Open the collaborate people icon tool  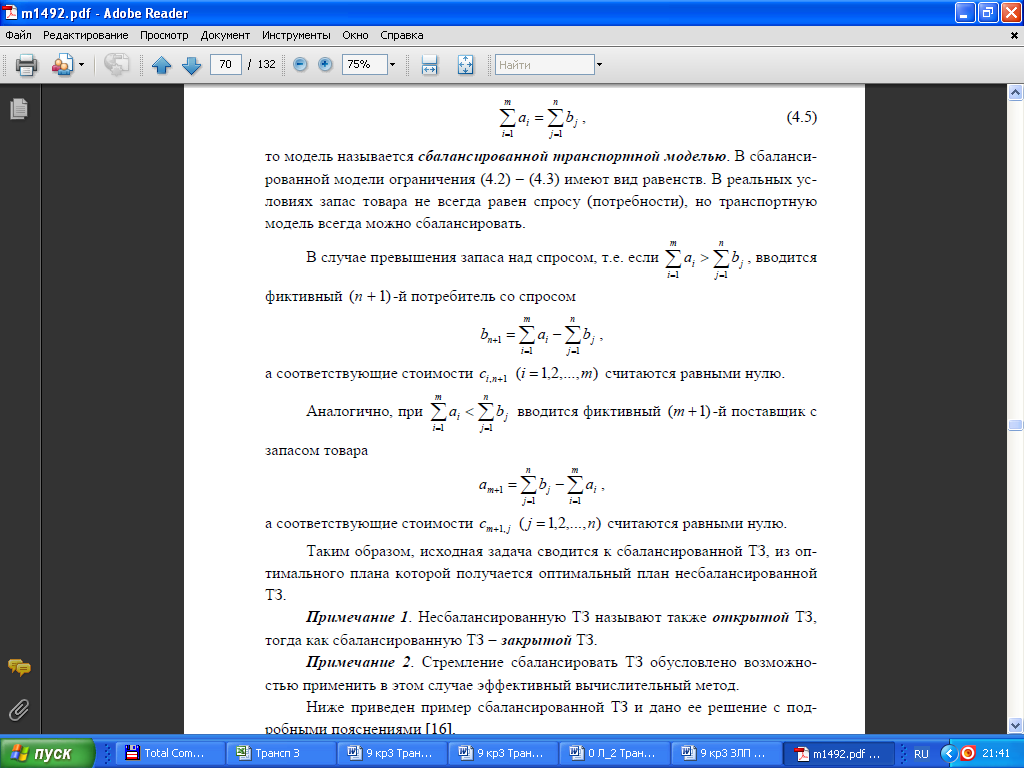(62, 65)
